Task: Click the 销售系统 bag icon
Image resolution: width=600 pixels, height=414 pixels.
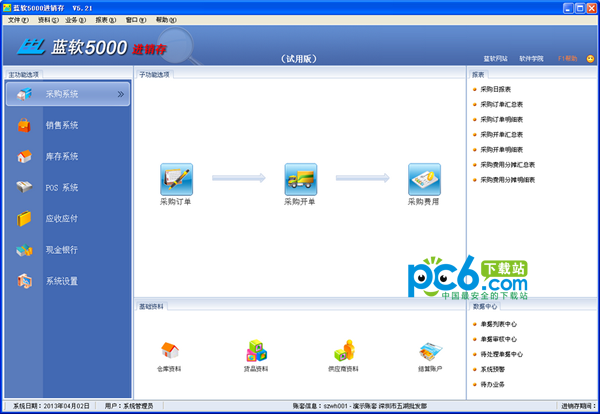Action: tap(24, 125)
